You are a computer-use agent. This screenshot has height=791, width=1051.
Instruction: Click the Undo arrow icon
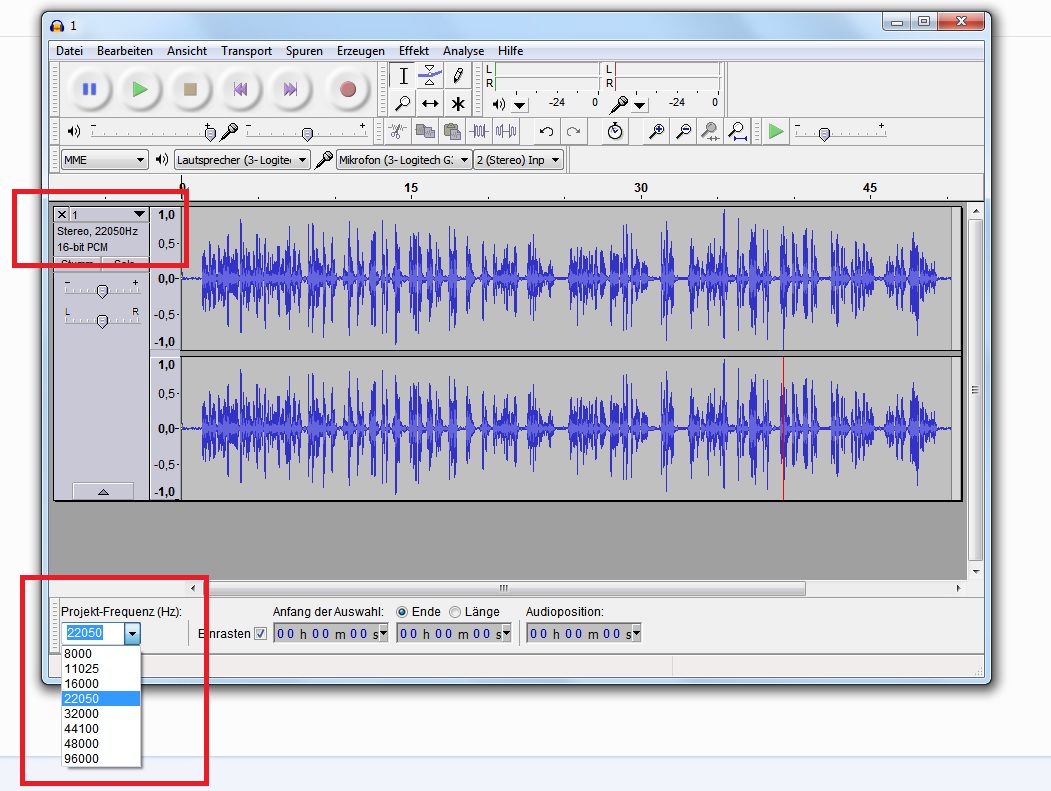546,131
